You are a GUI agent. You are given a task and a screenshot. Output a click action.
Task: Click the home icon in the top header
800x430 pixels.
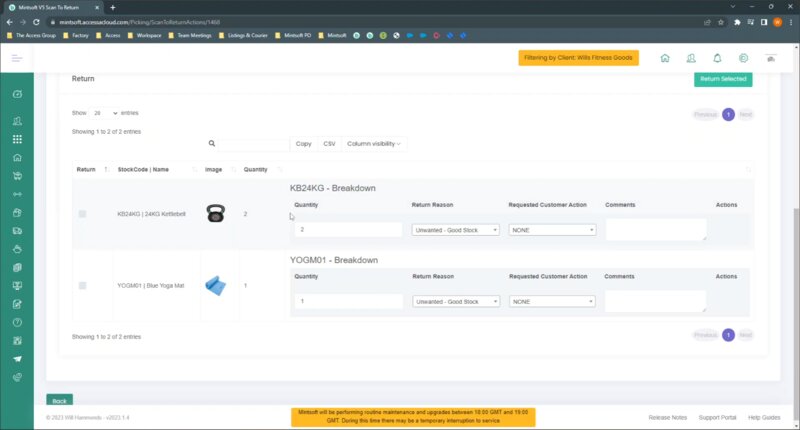pos(665,58)
